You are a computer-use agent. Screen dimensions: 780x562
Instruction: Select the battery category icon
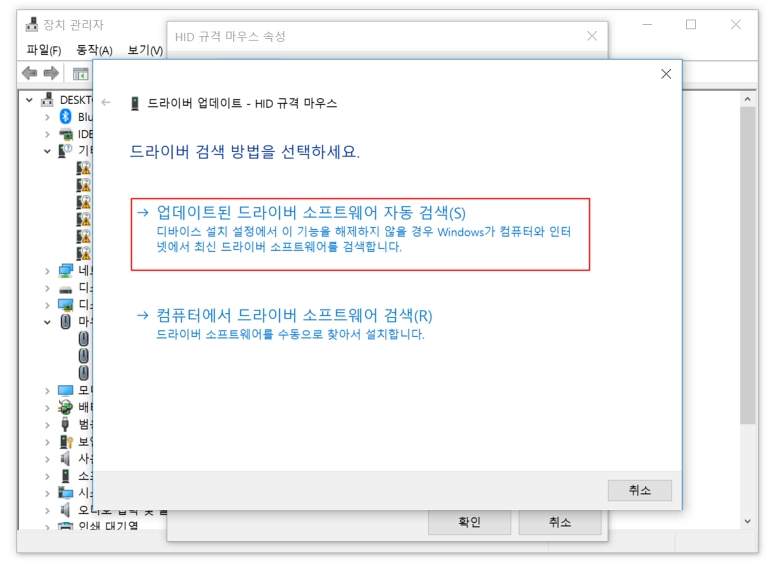65,407
